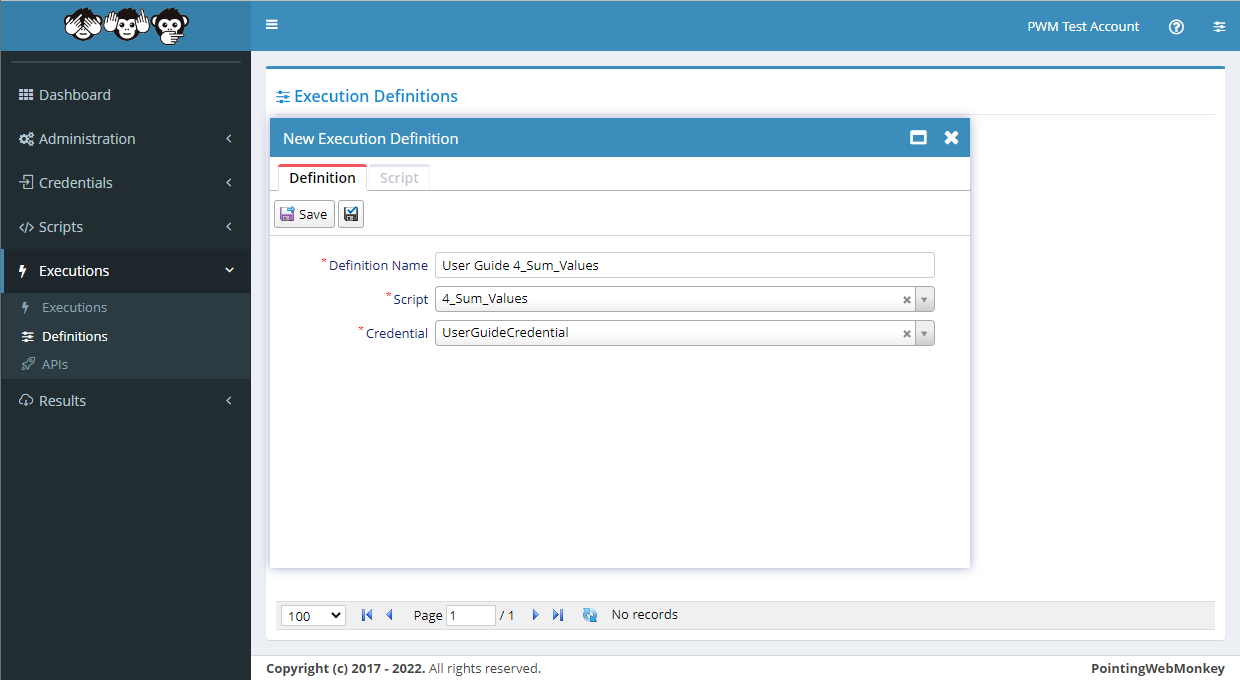This screenshot has height=680, width=1240.
Task: Maximize the New Execution Definition dialog
Action: [x=918, y=138]
